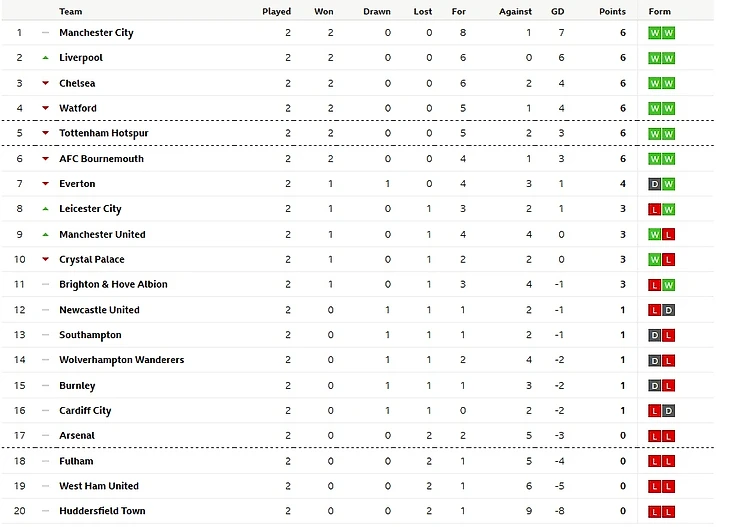Click Manchester United's red L form badge
The height and width of the screenshot is (527, 730).
tap(669, 234)
